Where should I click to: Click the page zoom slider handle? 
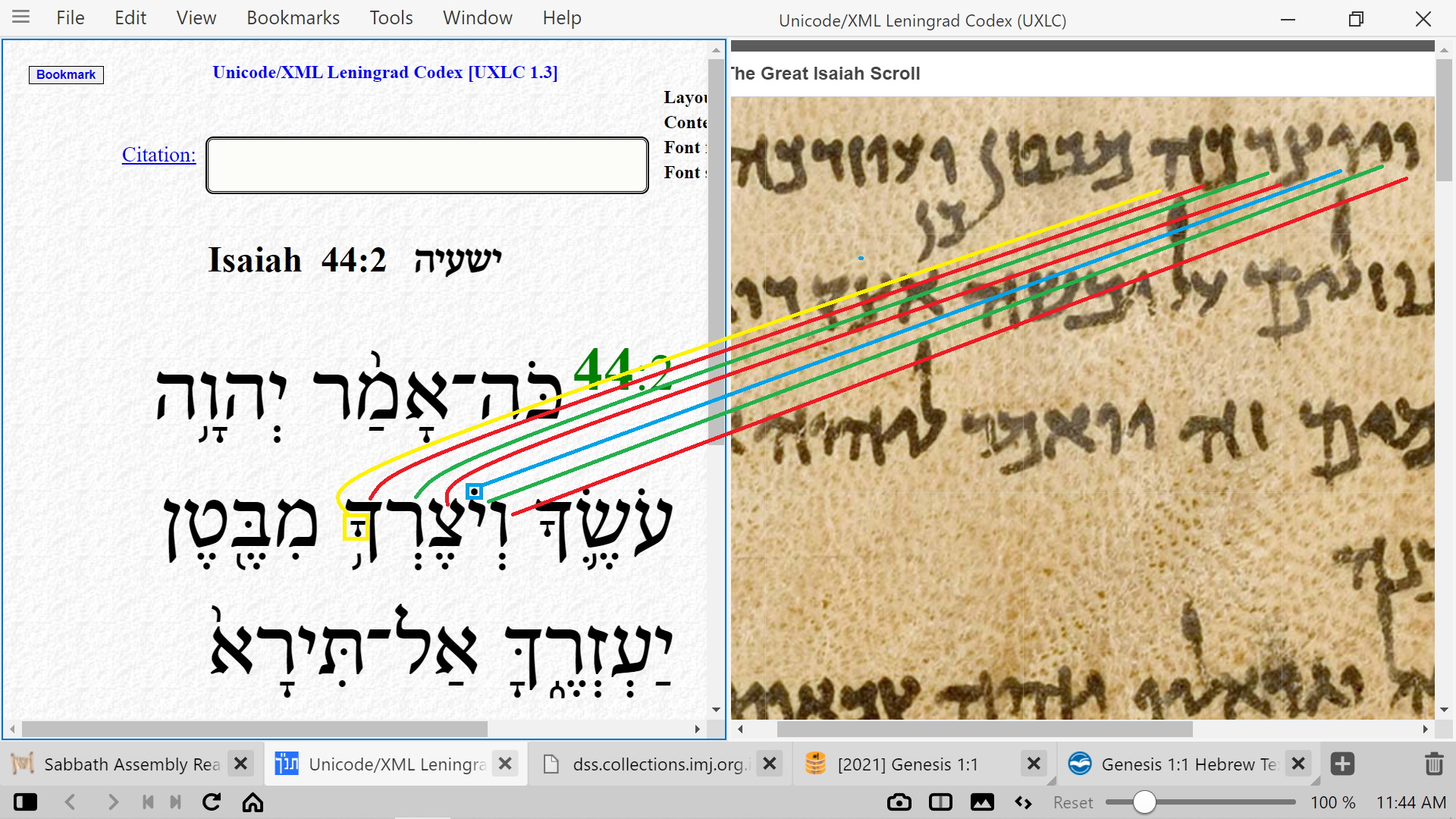coord(1144,802)
